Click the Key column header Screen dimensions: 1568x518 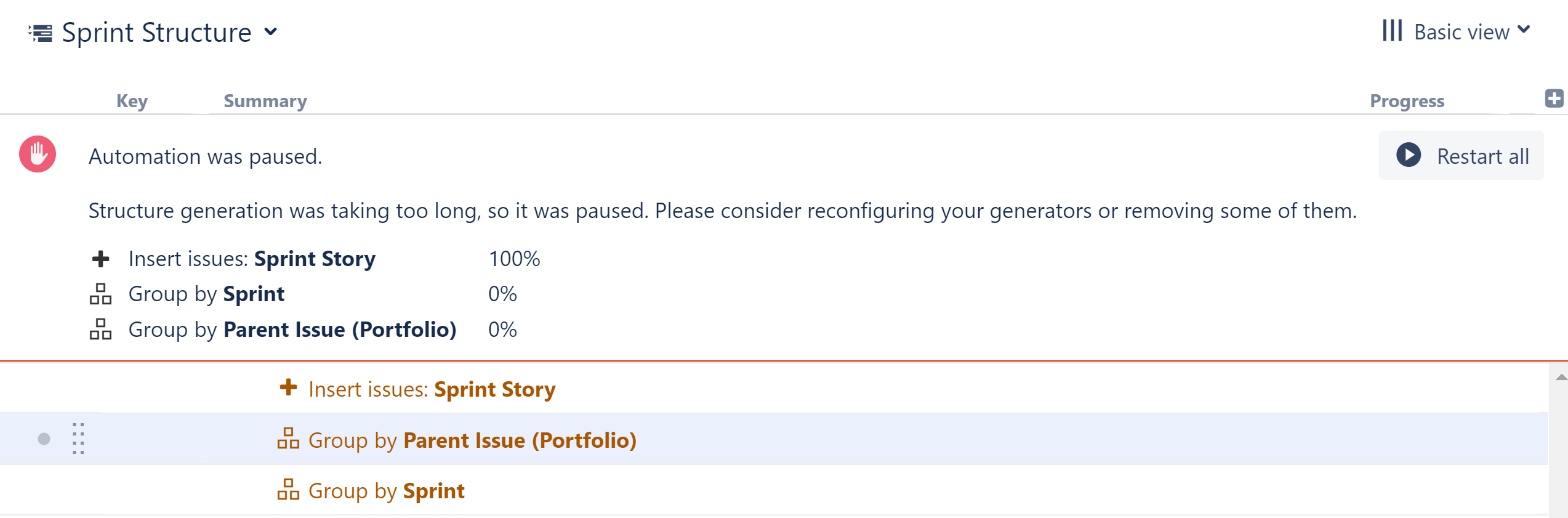132,101
